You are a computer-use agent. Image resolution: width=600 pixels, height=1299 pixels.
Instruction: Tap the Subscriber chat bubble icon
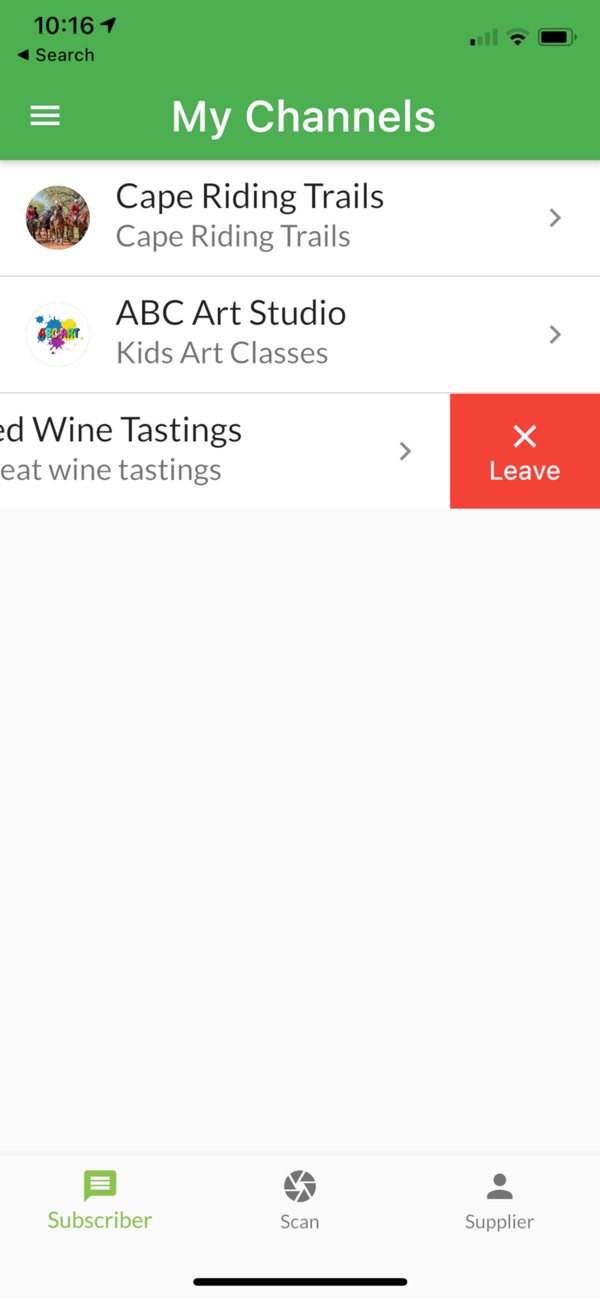point(100,1186)
